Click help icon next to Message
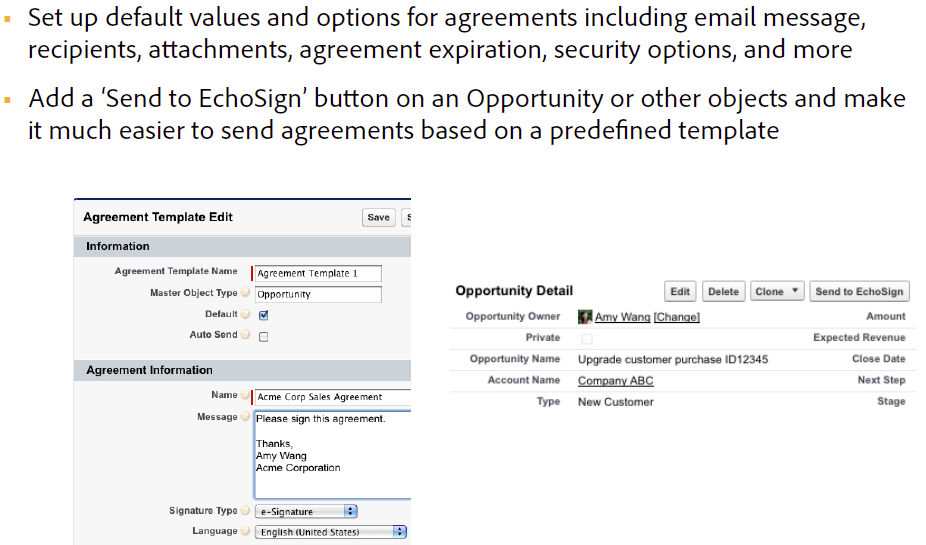Screen dimensions: 926x545 [246, 418]
